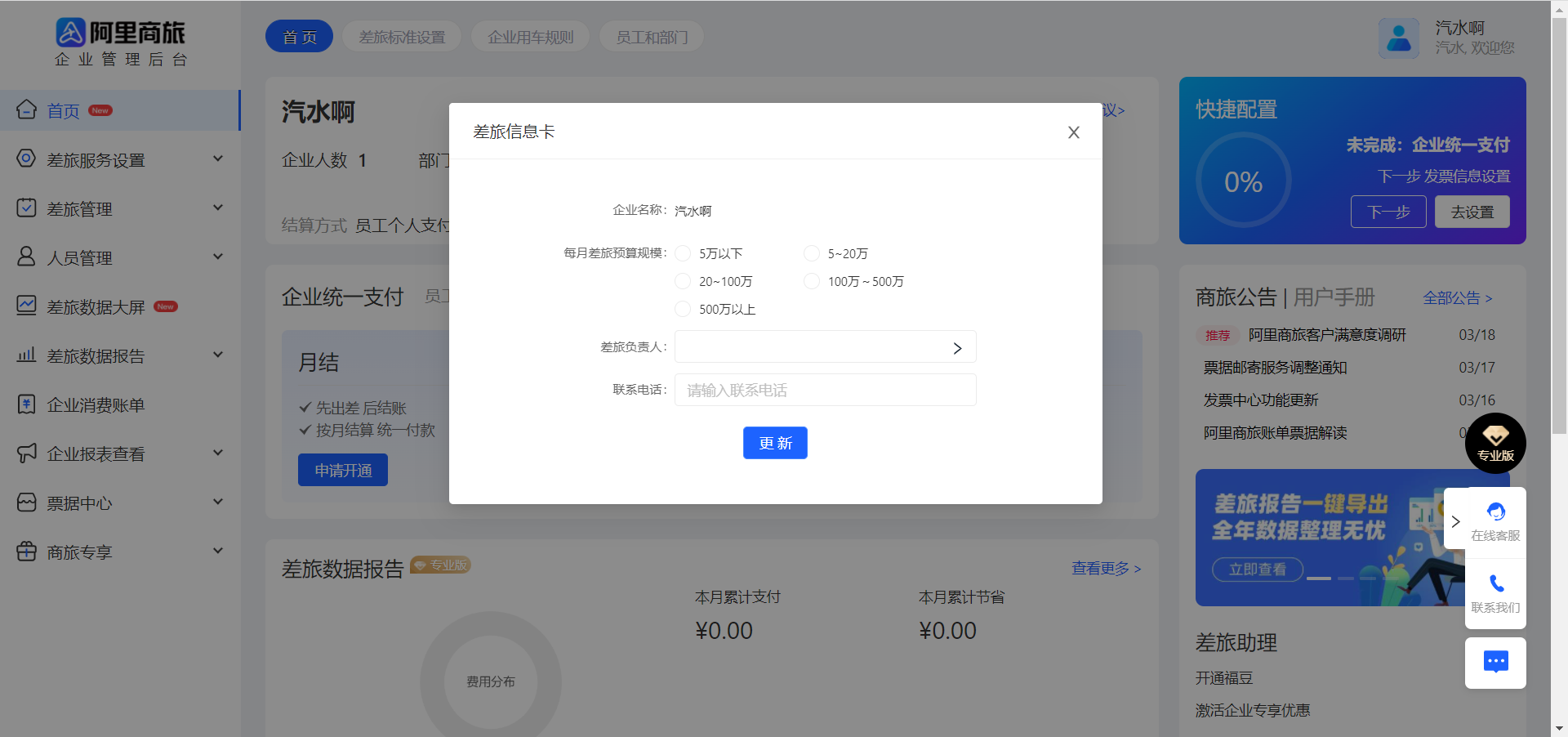
Task: Click the 阿里商旅 logo icon
Action: tap(70, 33)
